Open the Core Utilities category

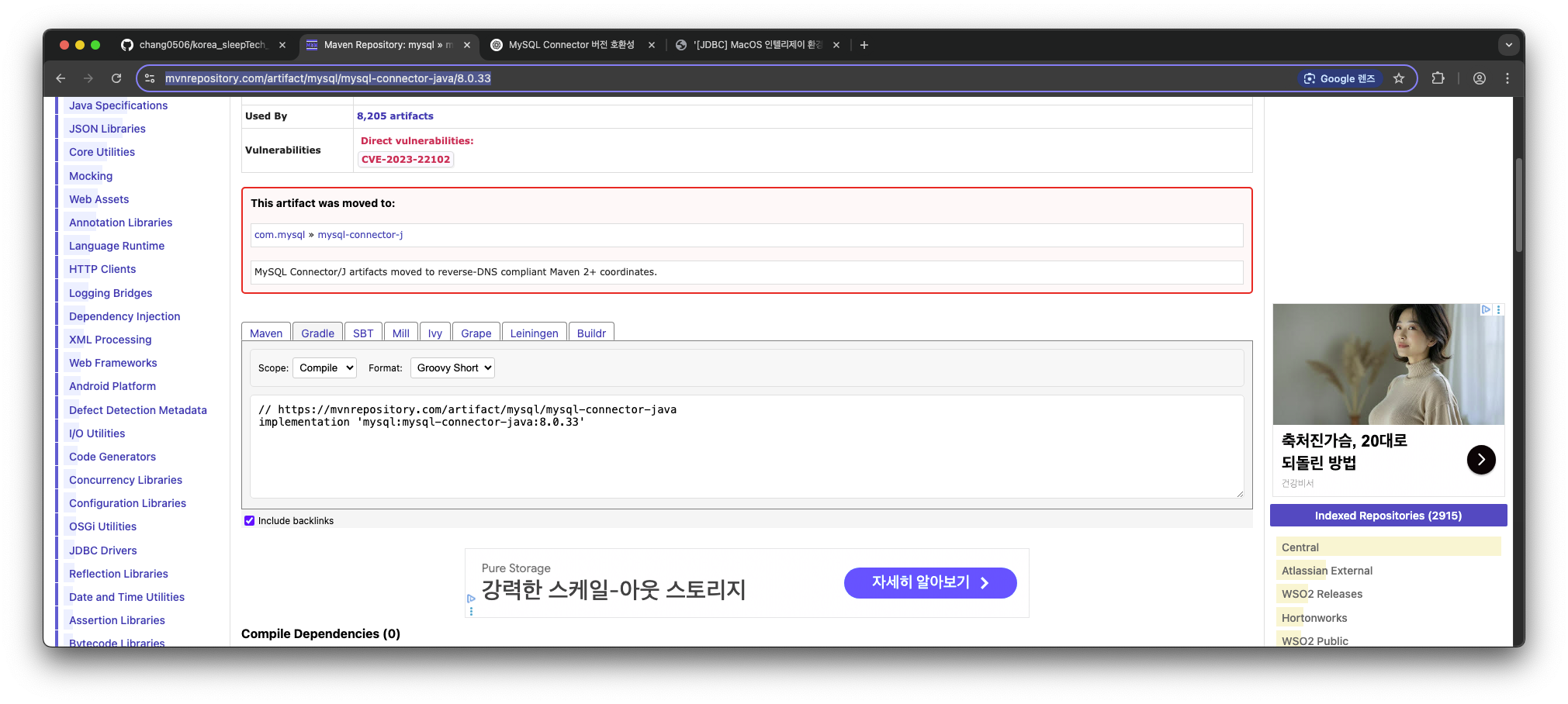click(x=102, y=152)
